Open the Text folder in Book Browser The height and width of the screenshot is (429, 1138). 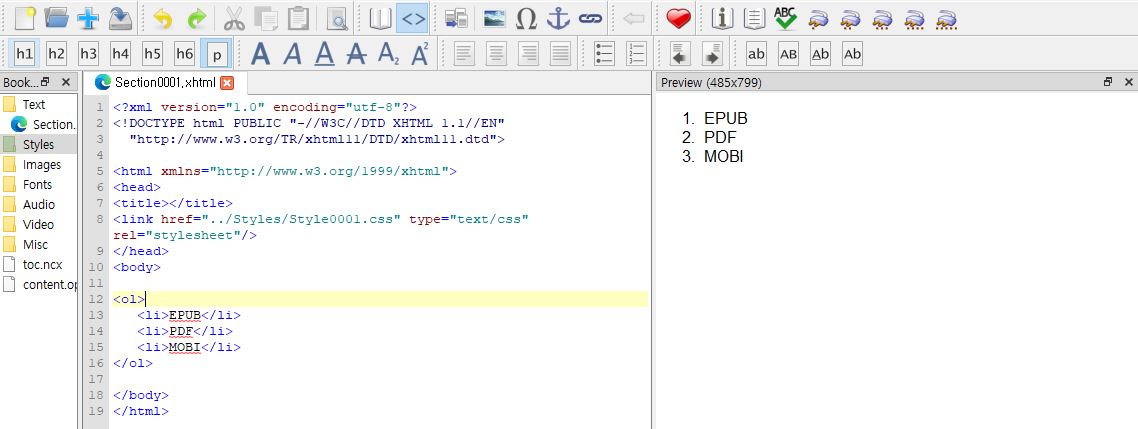(33, 105)
